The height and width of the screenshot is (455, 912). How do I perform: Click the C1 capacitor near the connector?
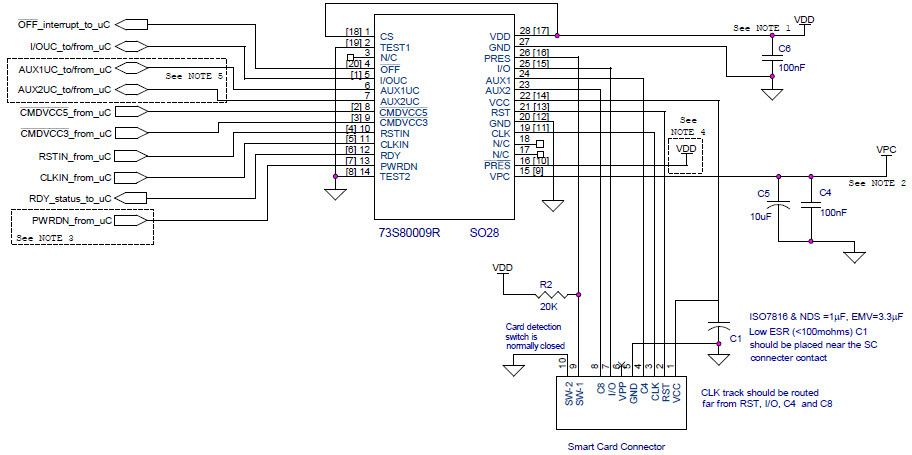(x=717, y=326)
